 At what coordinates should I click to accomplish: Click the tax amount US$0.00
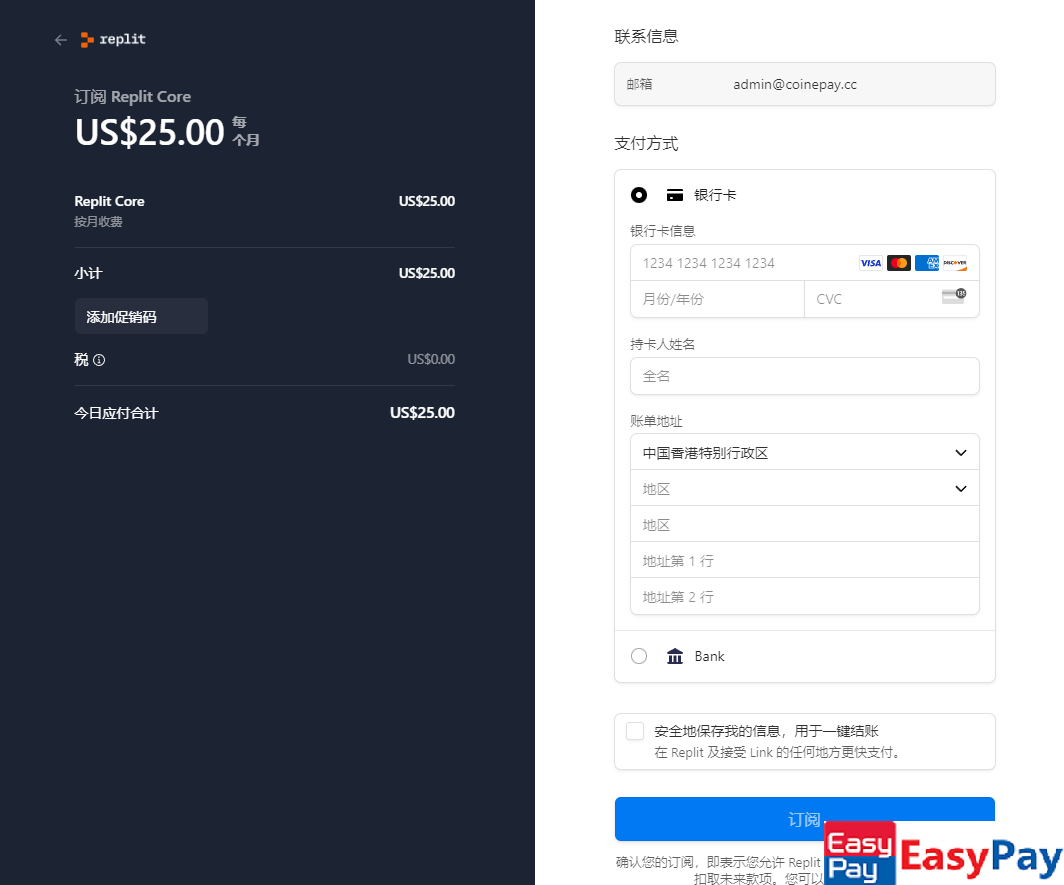coord(431,359)
